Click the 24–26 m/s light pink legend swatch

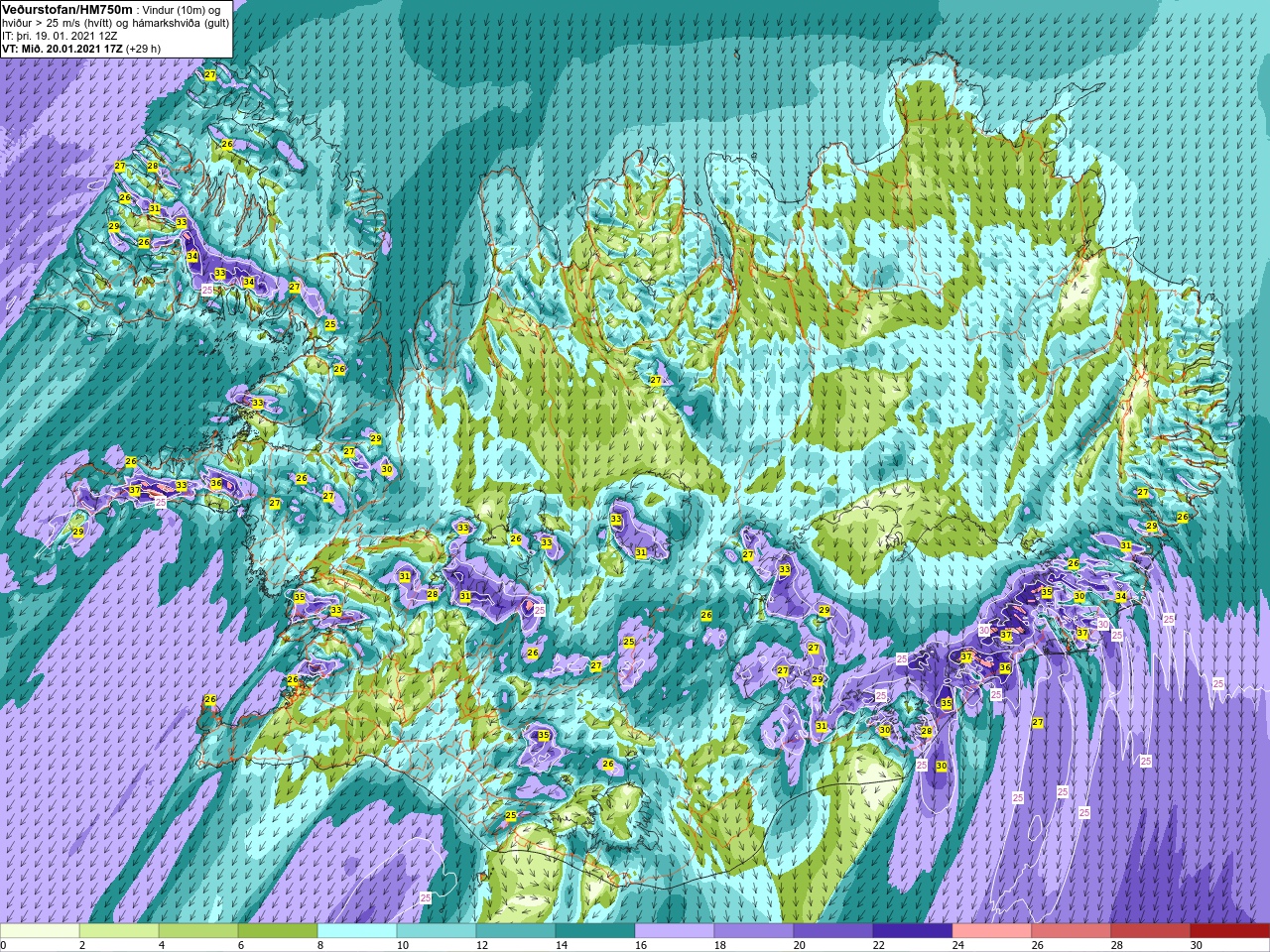pyautogui.click(x=992, y=931)
